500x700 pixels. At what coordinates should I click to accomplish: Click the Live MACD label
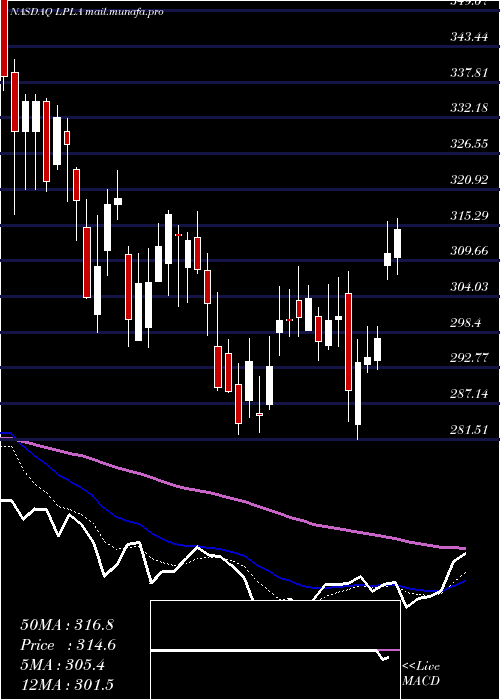click(421, 674)
